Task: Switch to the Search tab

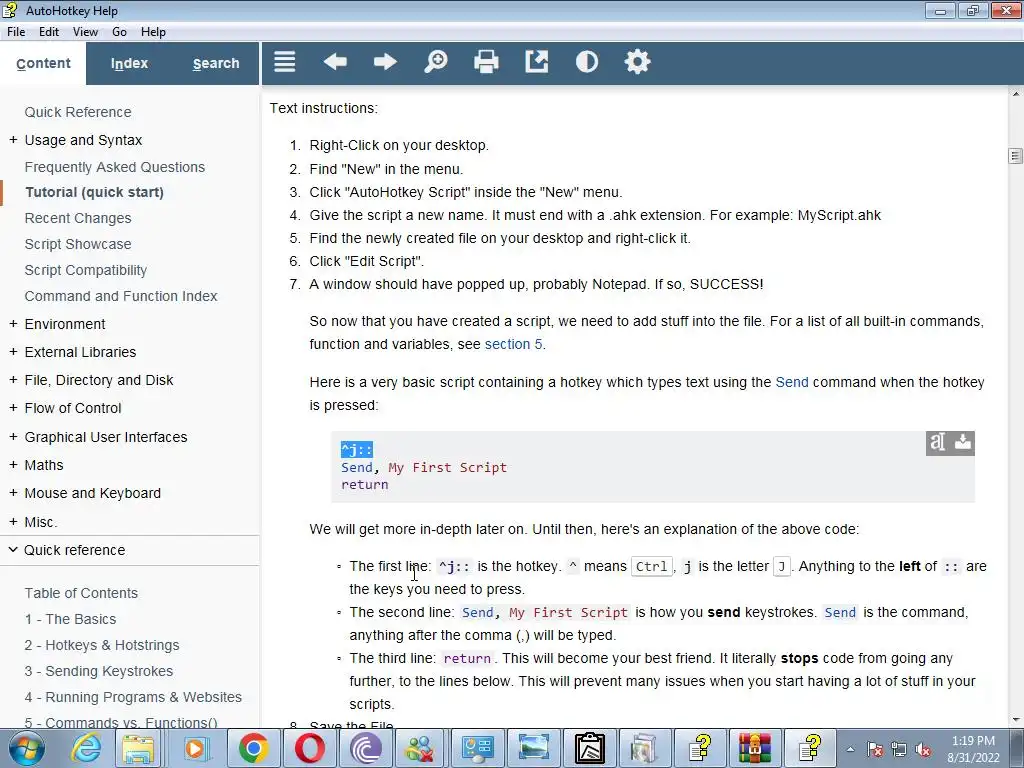Action: tap(216, 63)
